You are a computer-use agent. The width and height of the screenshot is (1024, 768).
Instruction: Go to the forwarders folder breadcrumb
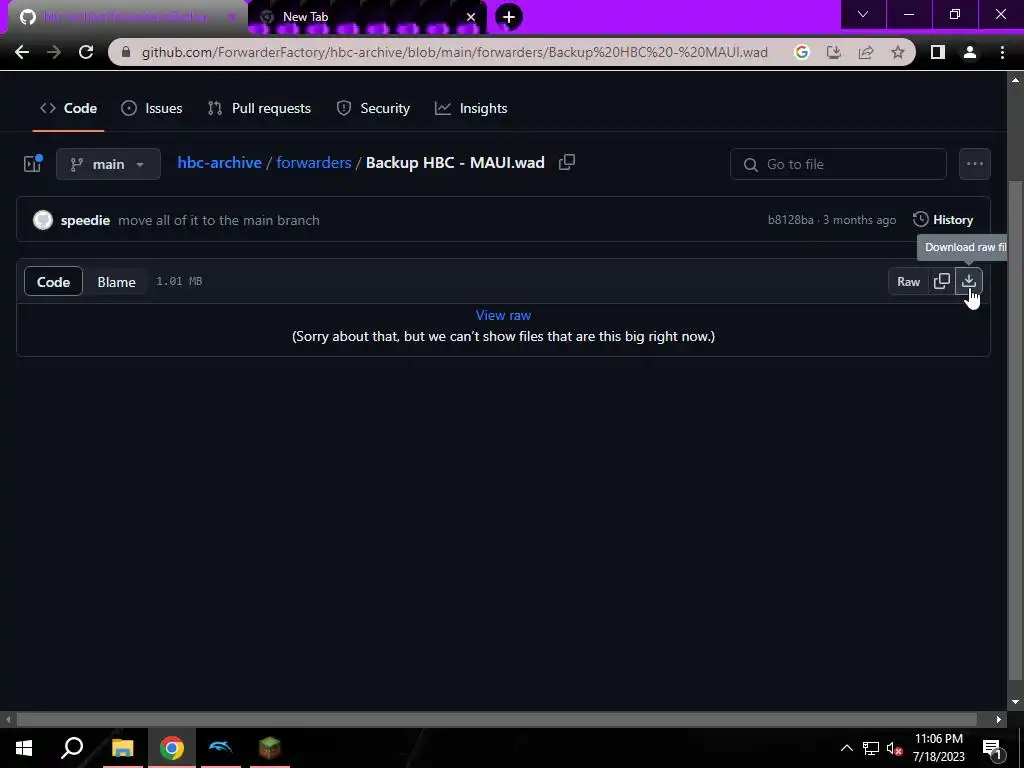click(313, 163)
